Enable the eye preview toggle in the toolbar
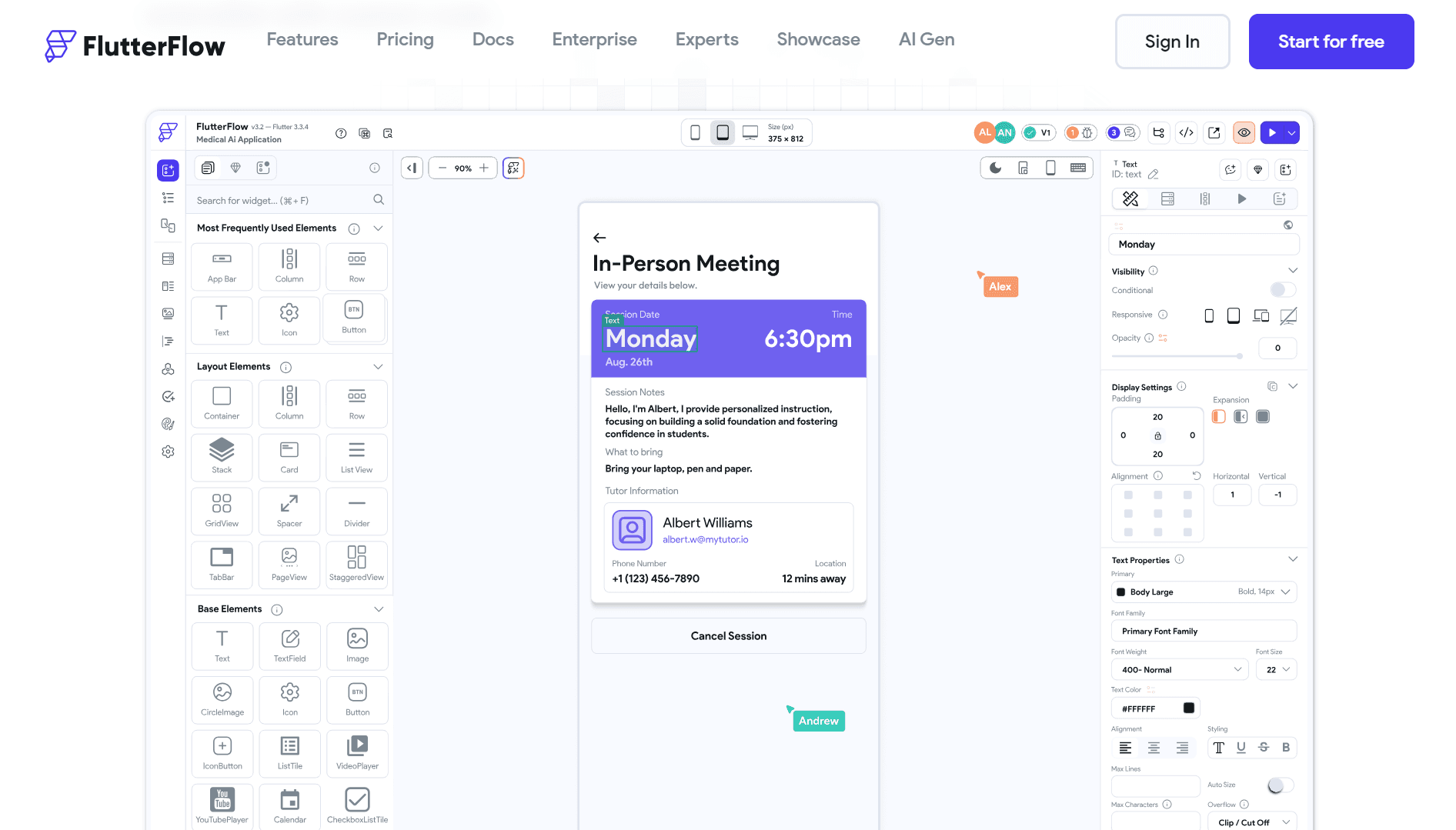 [1244, 132]
